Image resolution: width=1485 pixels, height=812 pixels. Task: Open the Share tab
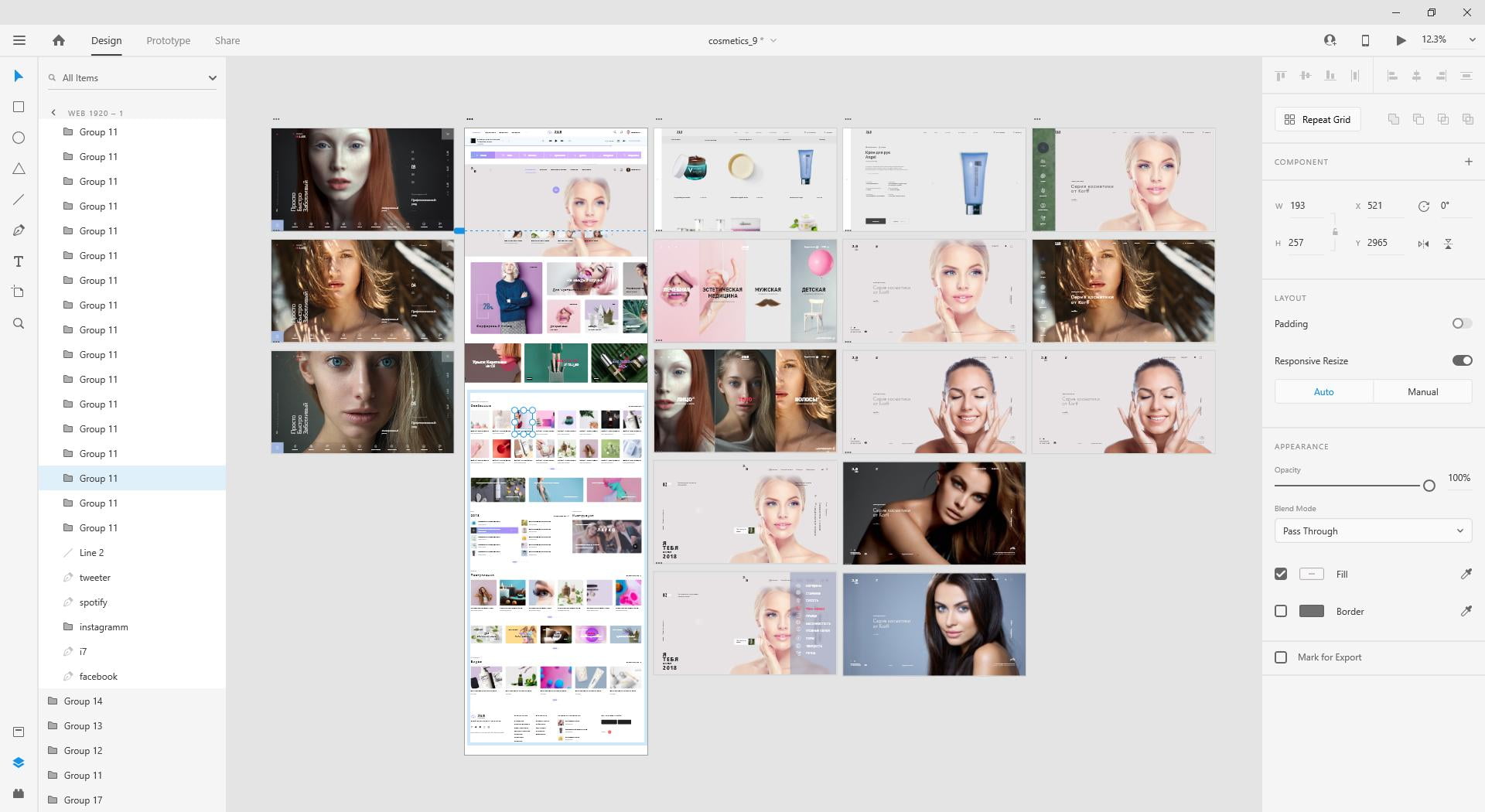(227, 40)
